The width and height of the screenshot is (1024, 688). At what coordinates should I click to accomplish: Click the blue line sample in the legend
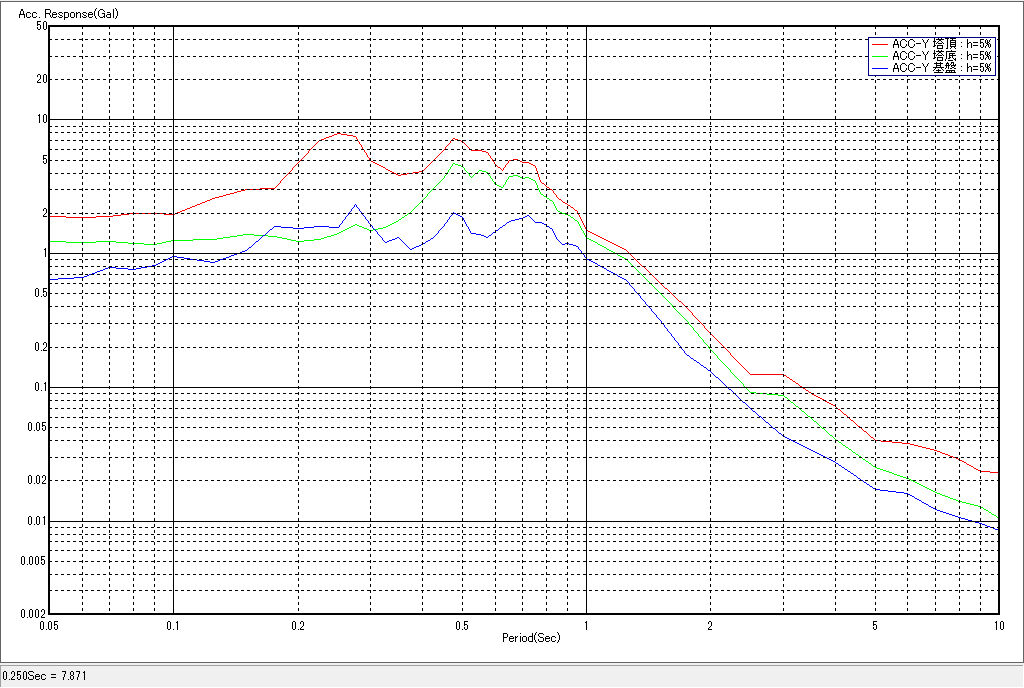[879, 68]
